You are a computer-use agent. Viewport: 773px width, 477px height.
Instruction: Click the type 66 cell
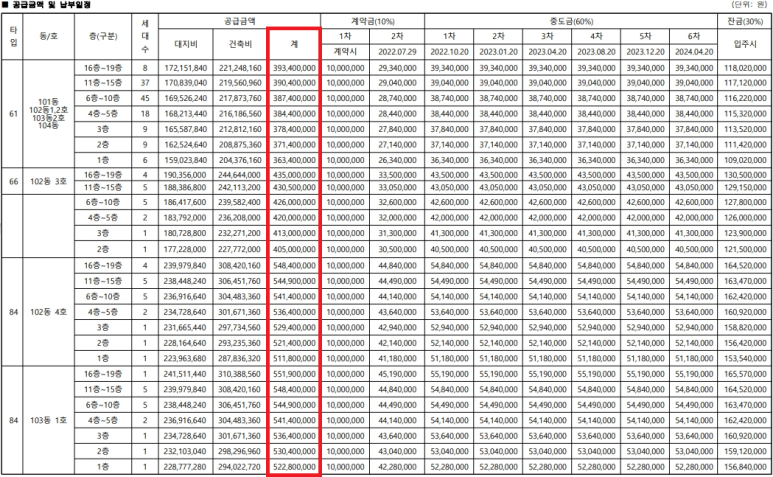click(x=13, y=181)
